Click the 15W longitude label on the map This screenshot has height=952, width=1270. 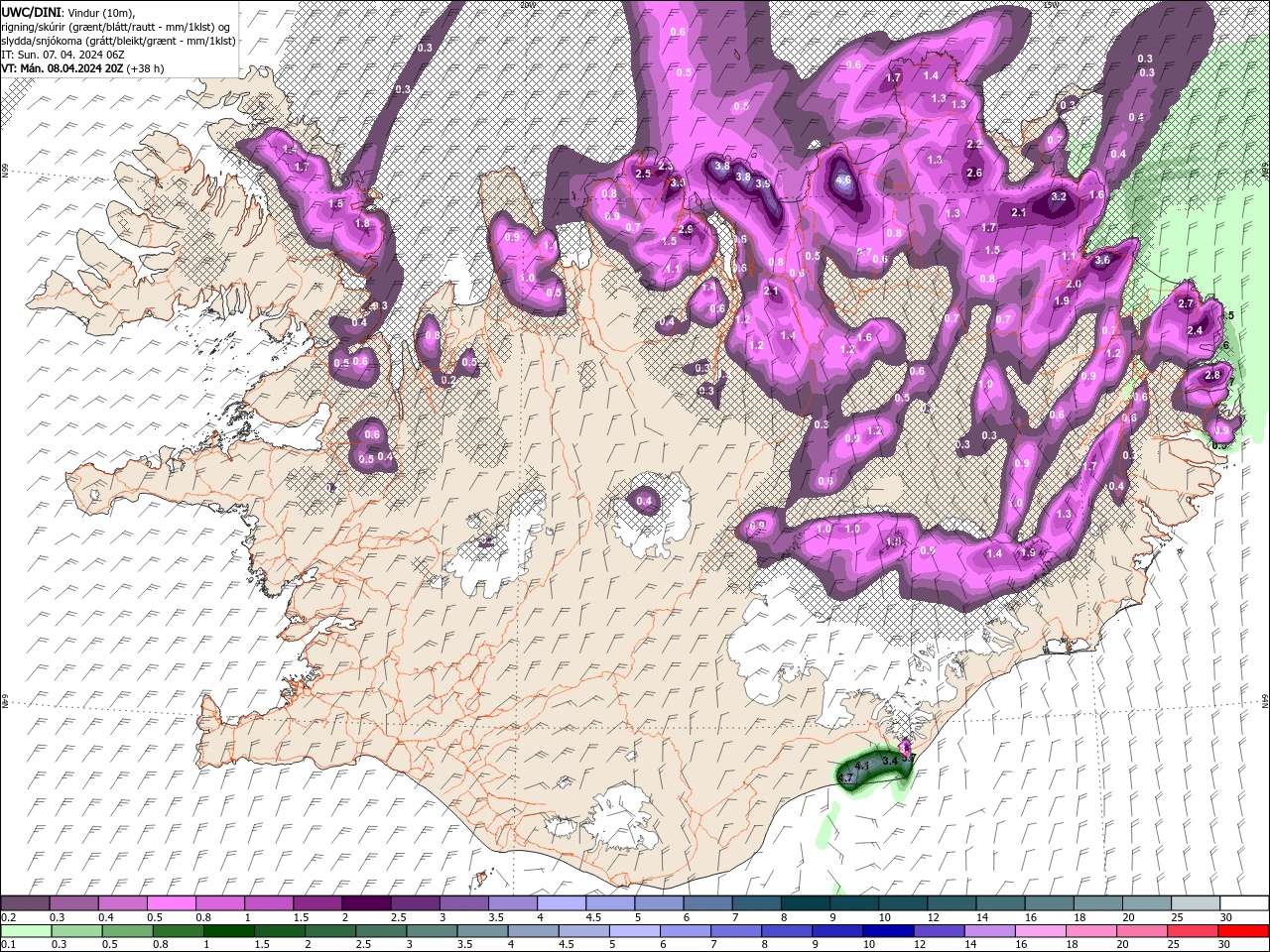1051,5
